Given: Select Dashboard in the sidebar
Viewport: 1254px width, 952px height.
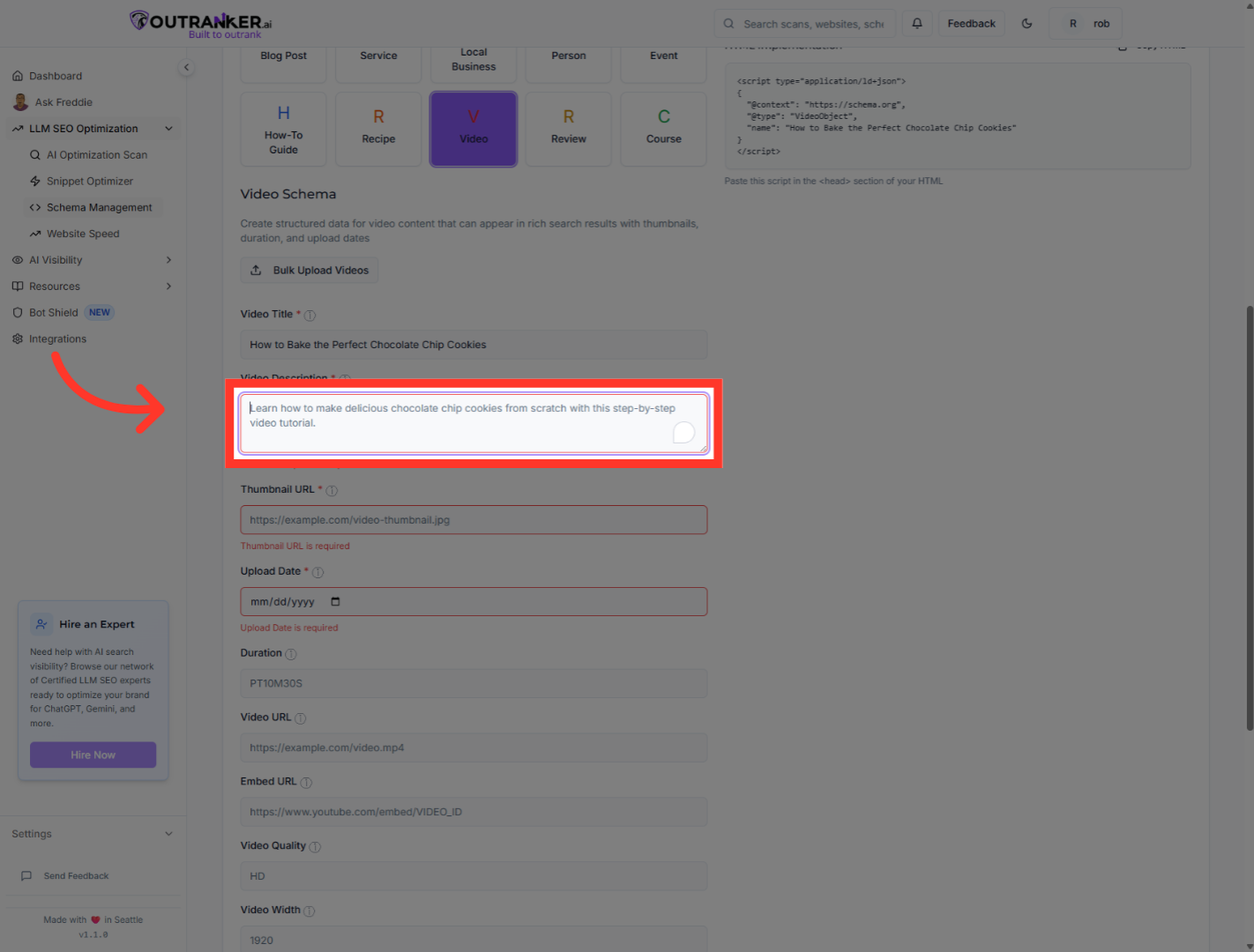Looking at the screenshot, I should click(x=56, y=76).
